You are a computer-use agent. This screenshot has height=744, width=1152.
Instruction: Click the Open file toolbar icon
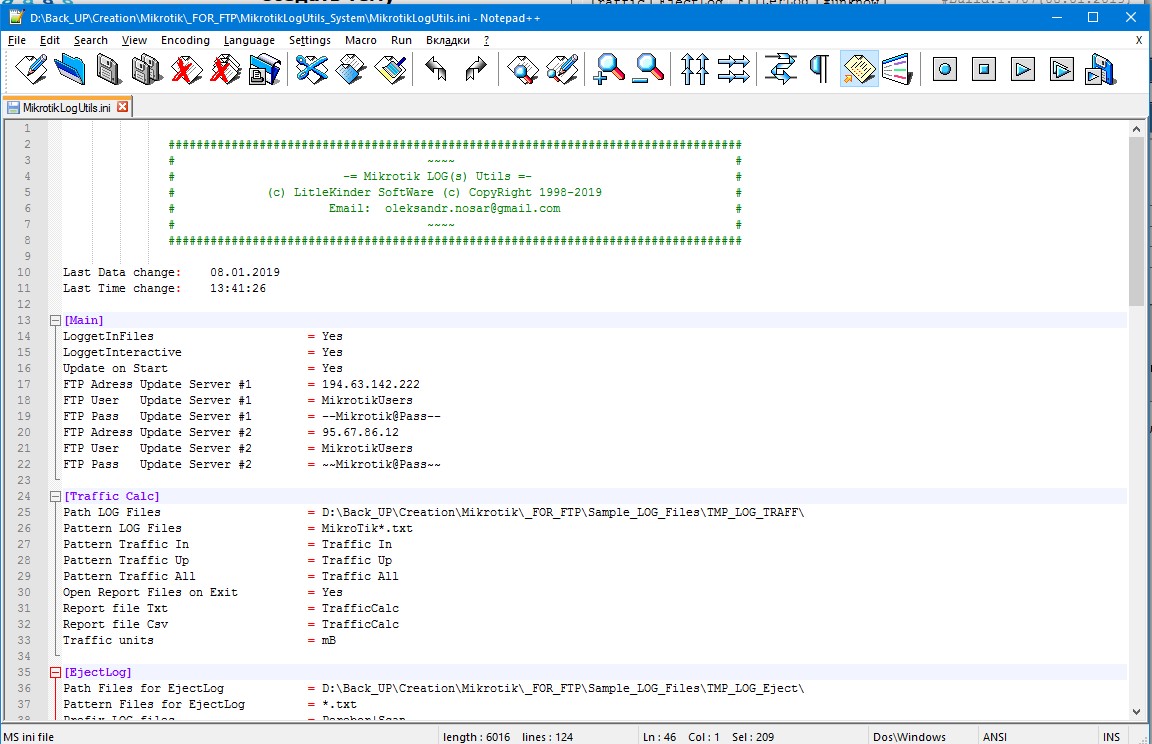point(70,70)
